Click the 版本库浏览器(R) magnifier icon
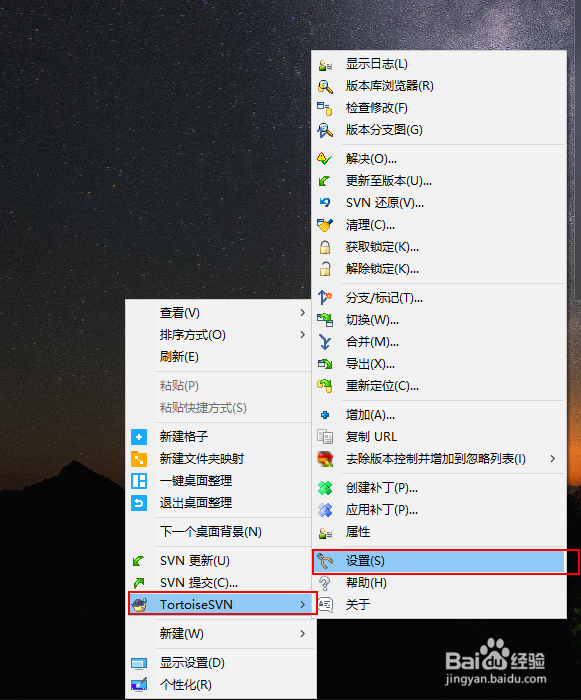581x700 pixels. click(325, 86)
